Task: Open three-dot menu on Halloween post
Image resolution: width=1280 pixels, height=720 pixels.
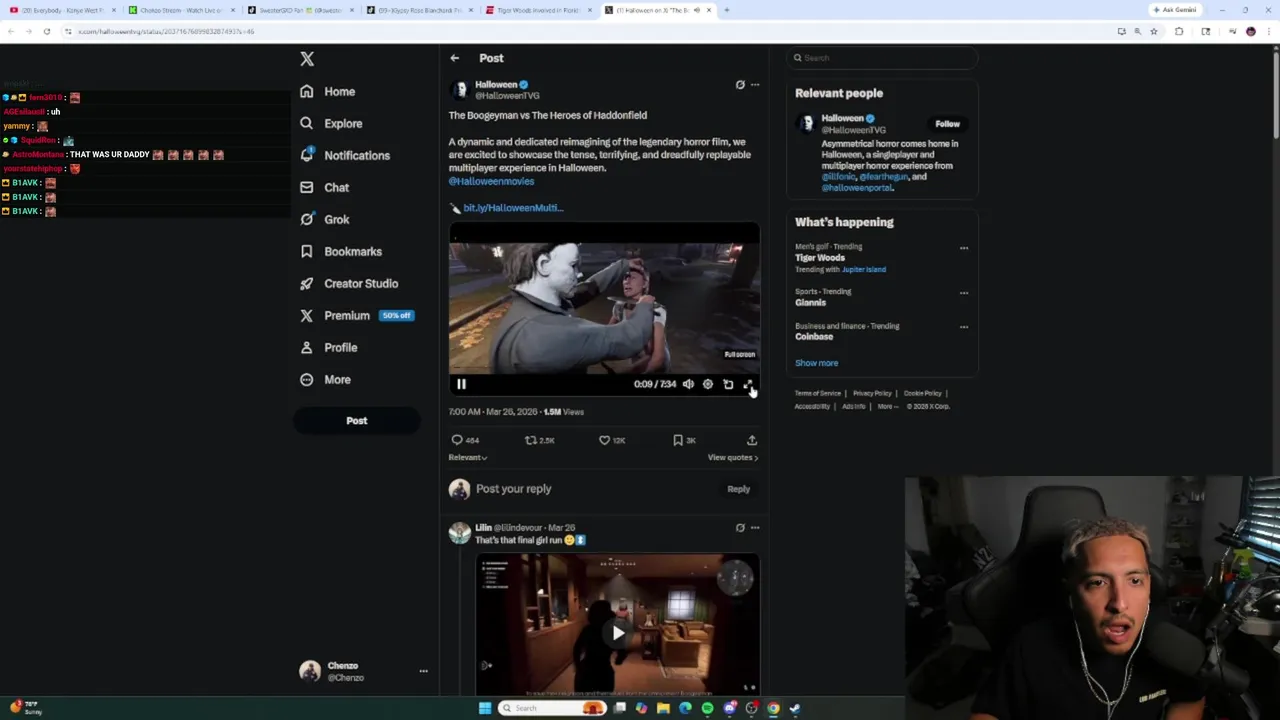Action: tap(755, 85)
